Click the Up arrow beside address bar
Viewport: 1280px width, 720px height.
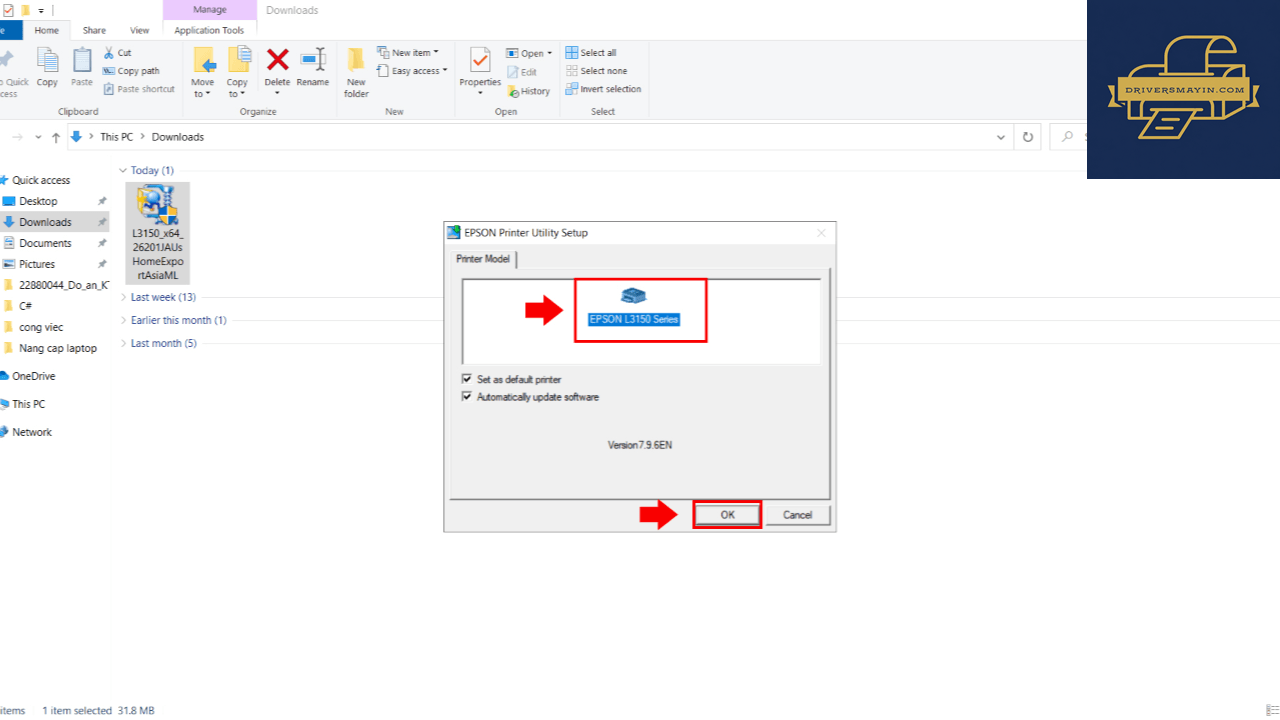click(56, 137)
